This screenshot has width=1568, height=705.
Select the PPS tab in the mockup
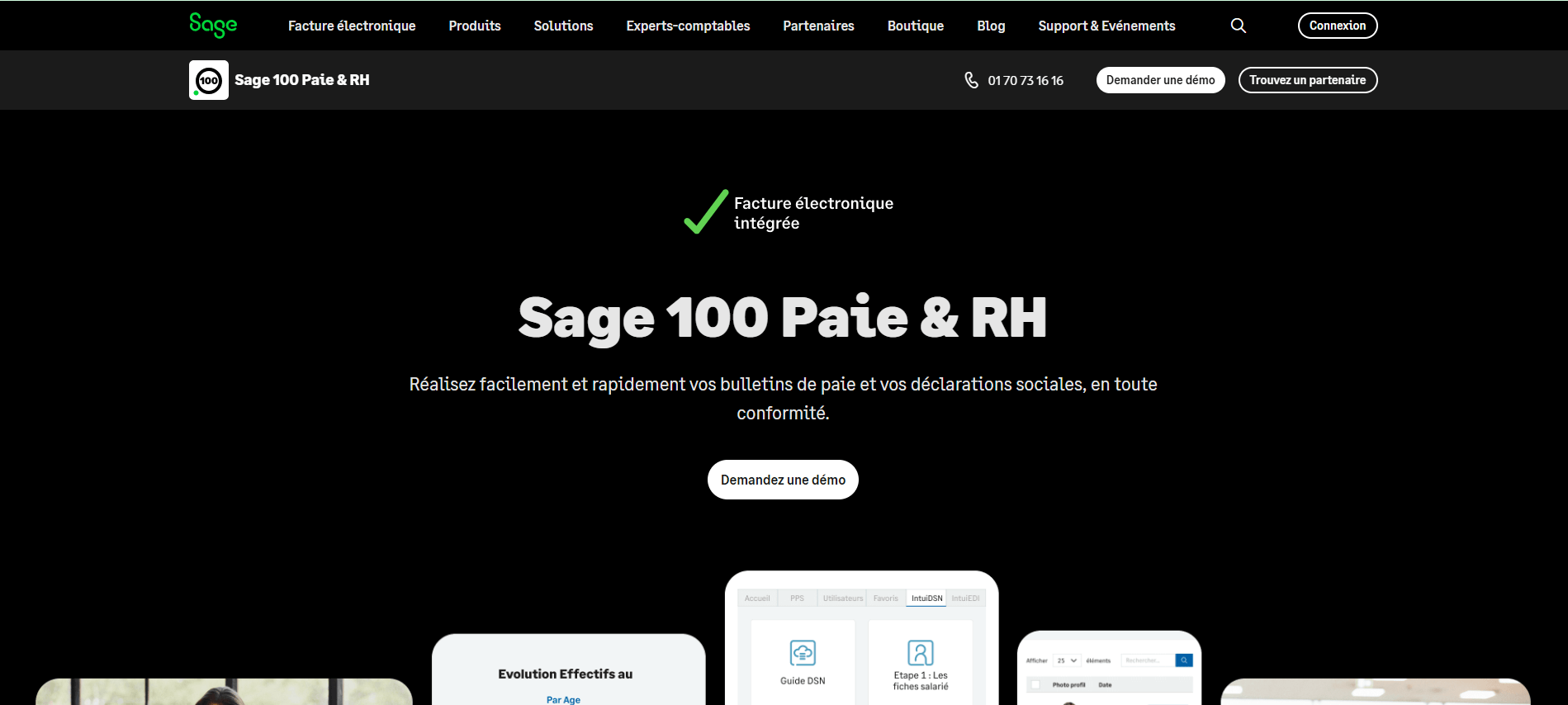[797, 599]
